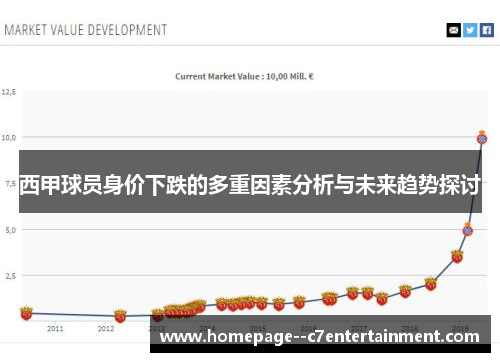Click the 2011 x-axis year label
The height and width of the screenshot is (362, 500).
[55, 329]
